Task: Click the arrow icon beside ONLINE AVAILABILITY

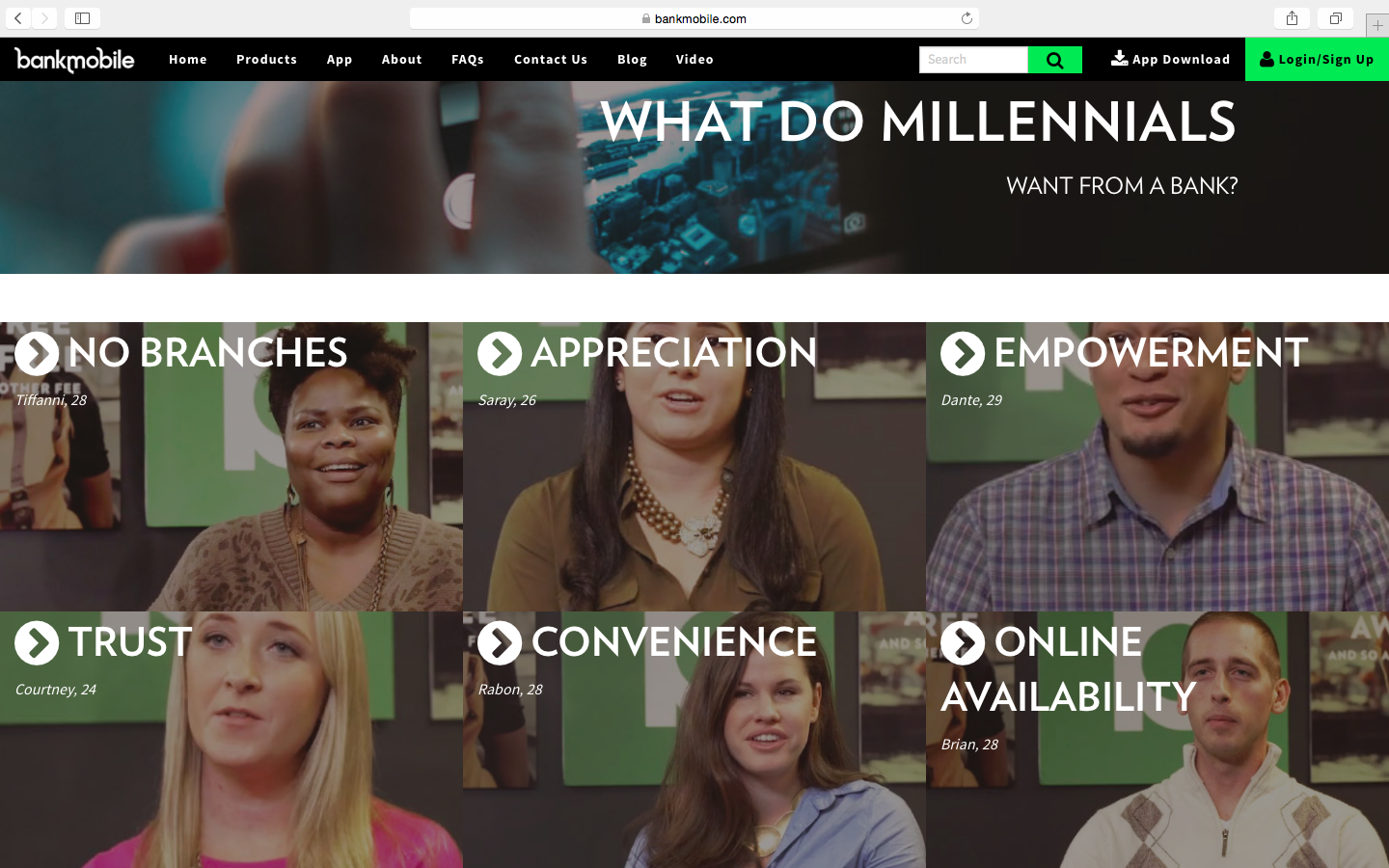Action: coord(963,643)
